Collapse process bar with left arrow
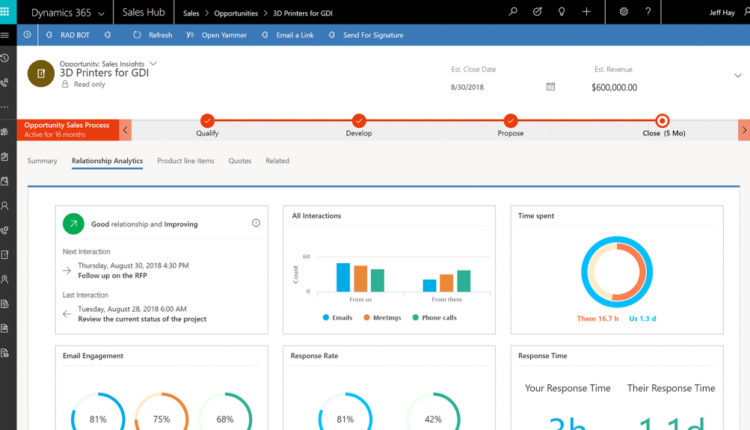This screenshot has width=750, height=430. click(x=125, y=130)
